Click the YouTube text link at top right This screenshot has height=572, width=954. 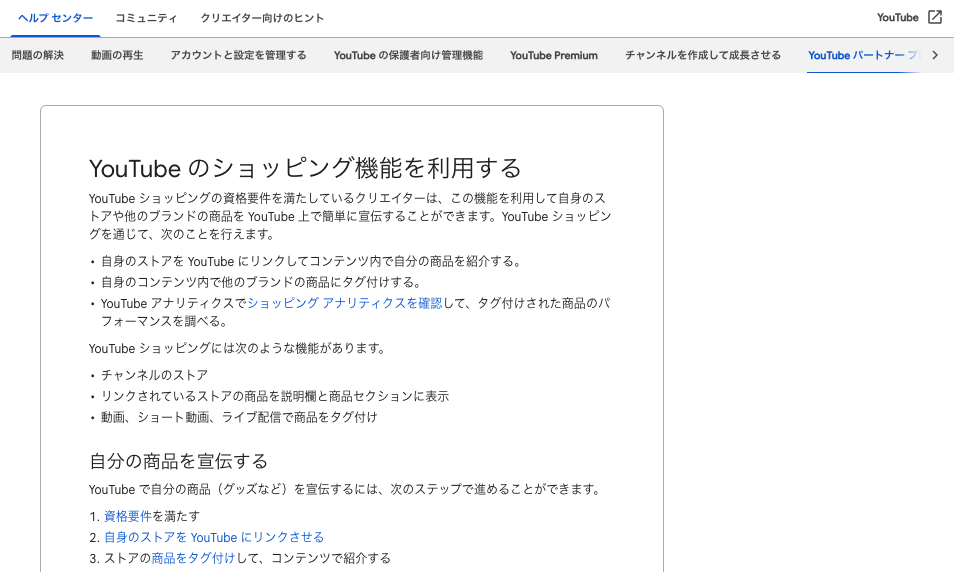[897, 18]
